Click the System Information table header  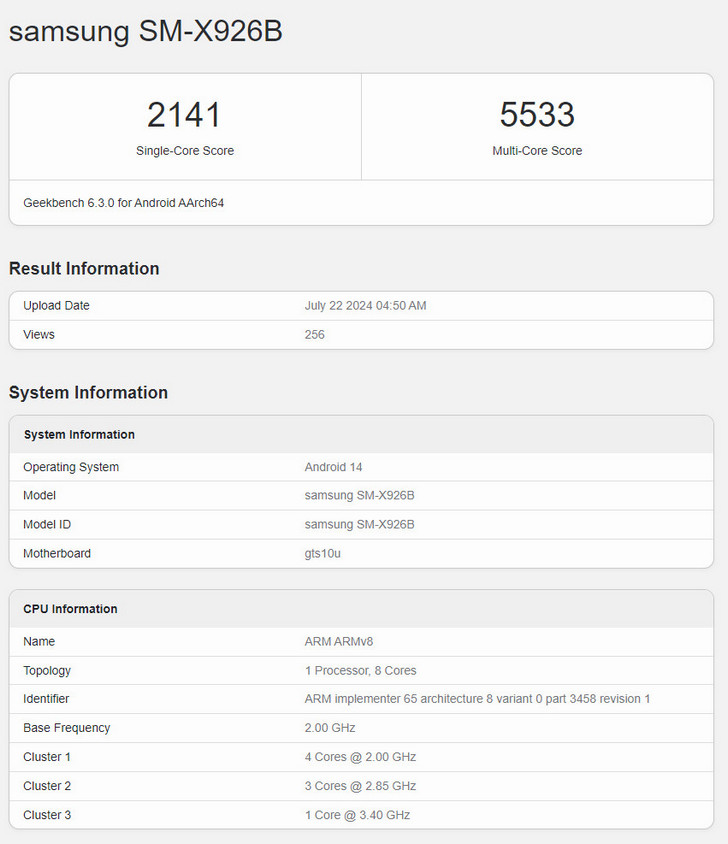[79, 434]
